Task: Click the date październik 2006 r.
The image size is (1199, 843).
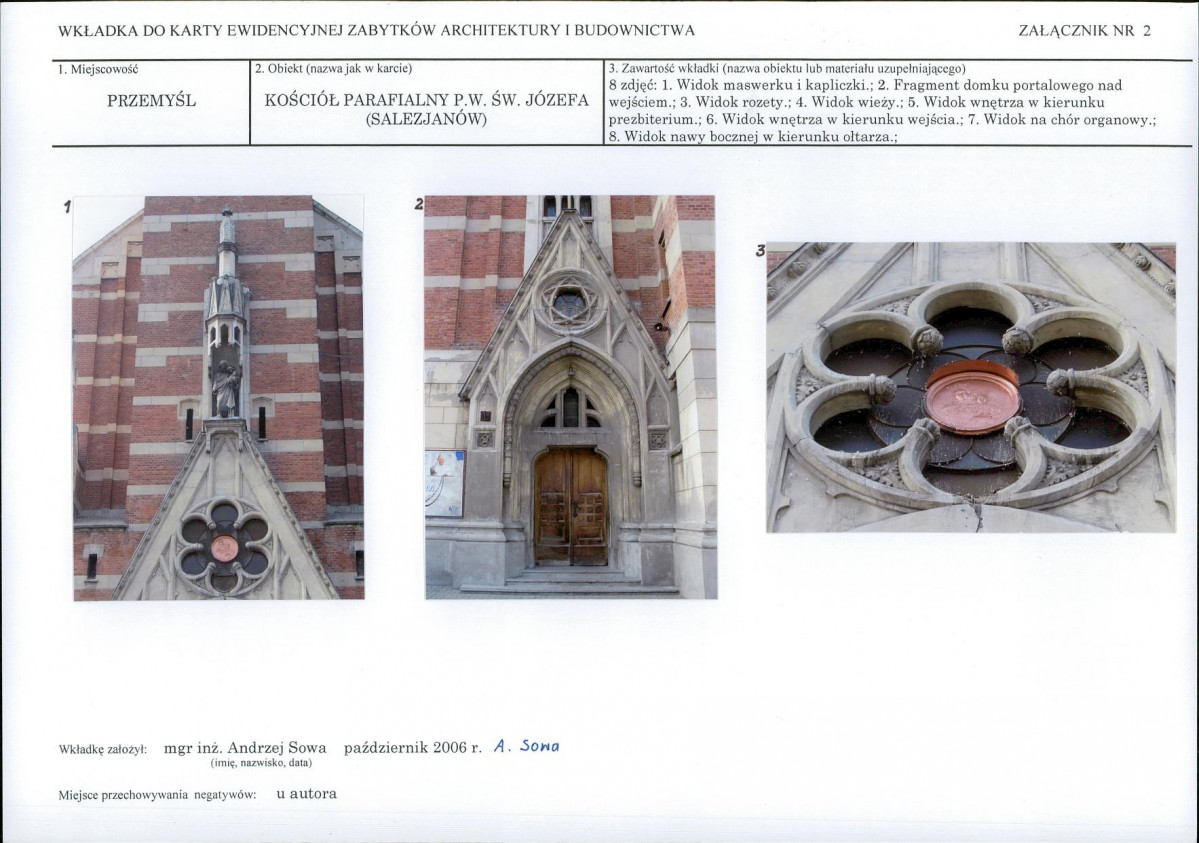Action: click(413, 748)
